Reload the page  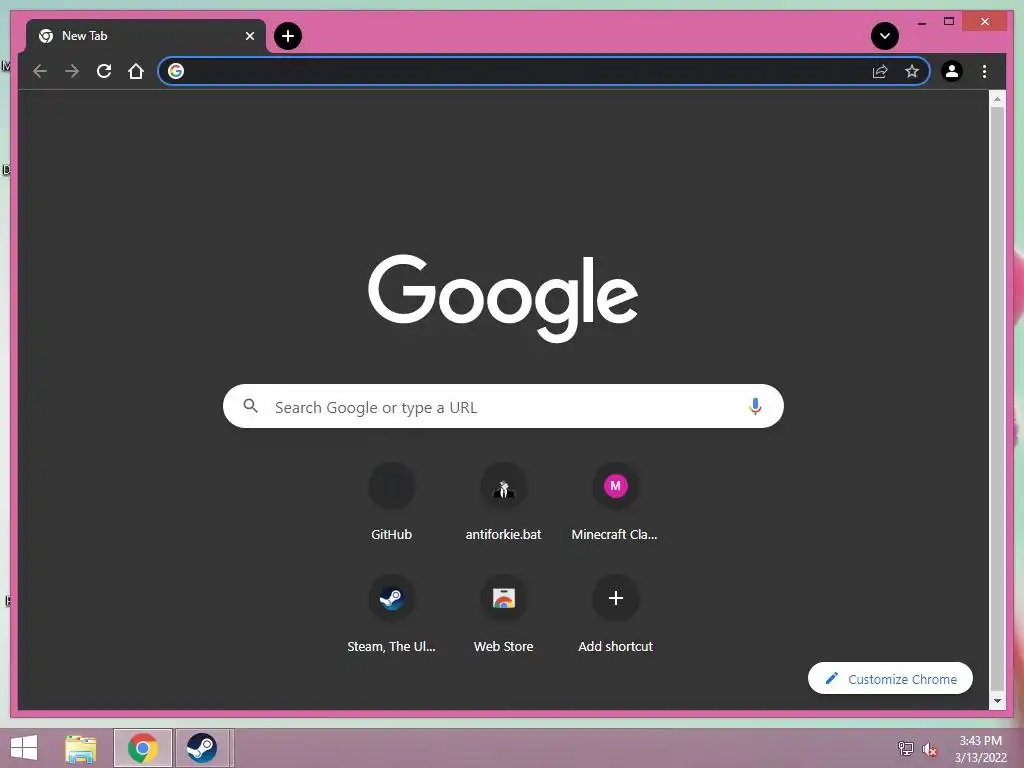pos(104,71)
